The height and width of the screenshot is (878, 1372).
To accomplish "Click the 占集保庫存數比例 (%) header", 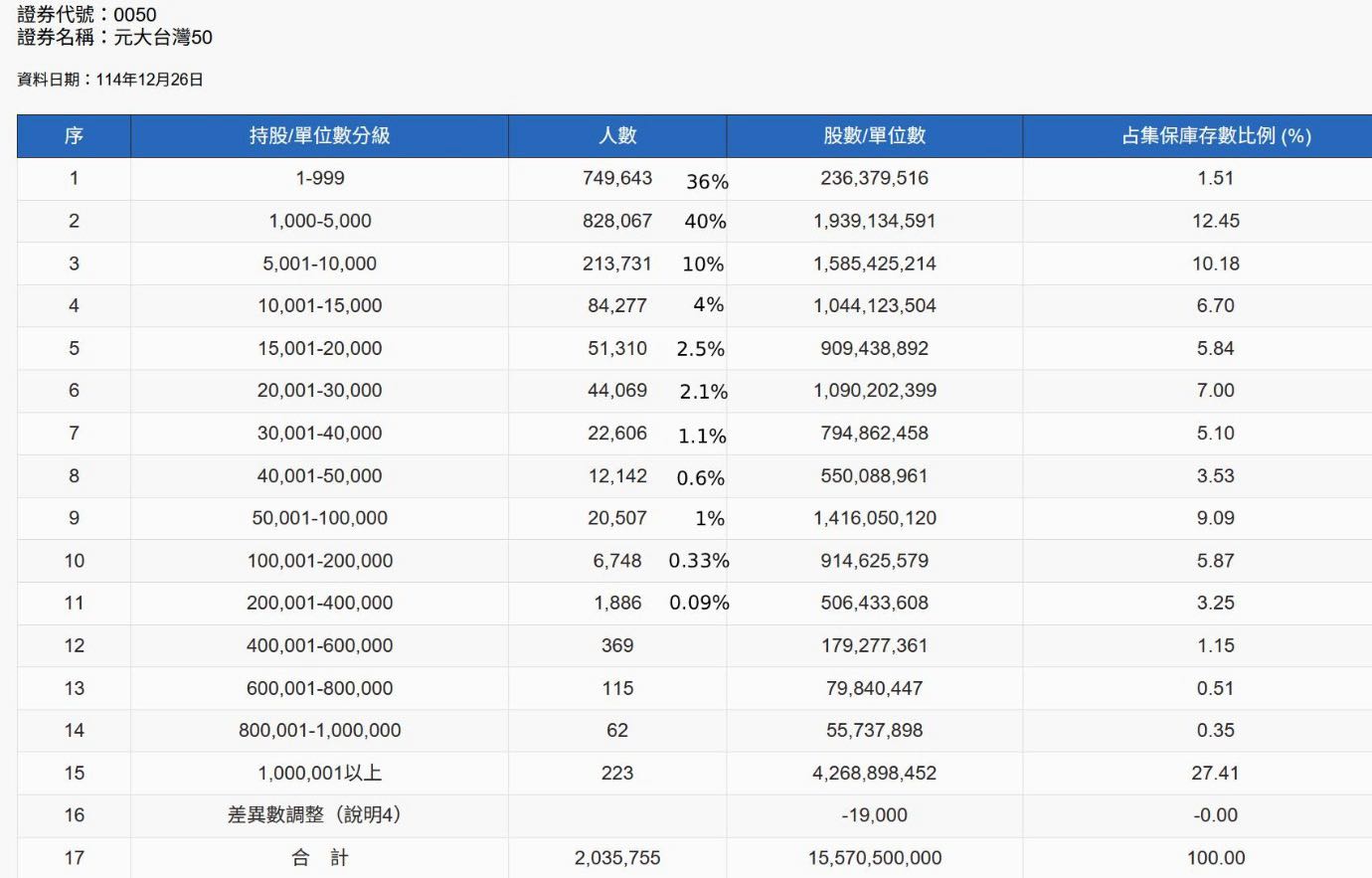I will tap(1215, 136).
